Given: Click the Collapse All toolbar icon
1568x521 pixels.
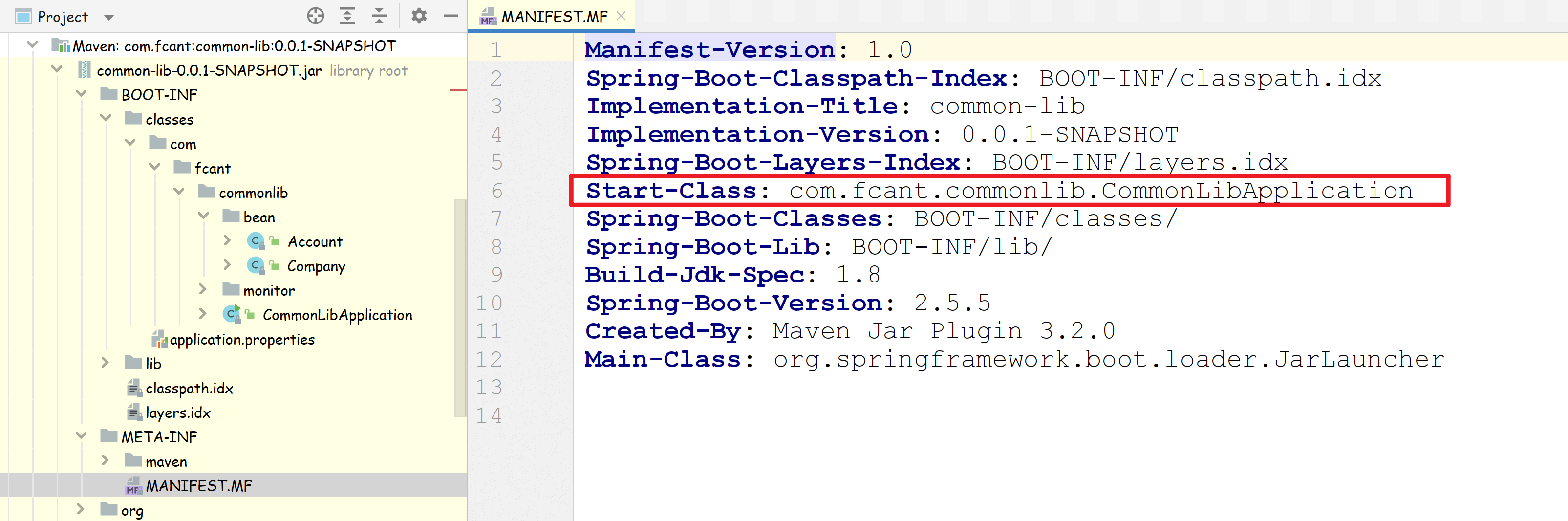Looking at the screenshot, I should pos(379,16).
